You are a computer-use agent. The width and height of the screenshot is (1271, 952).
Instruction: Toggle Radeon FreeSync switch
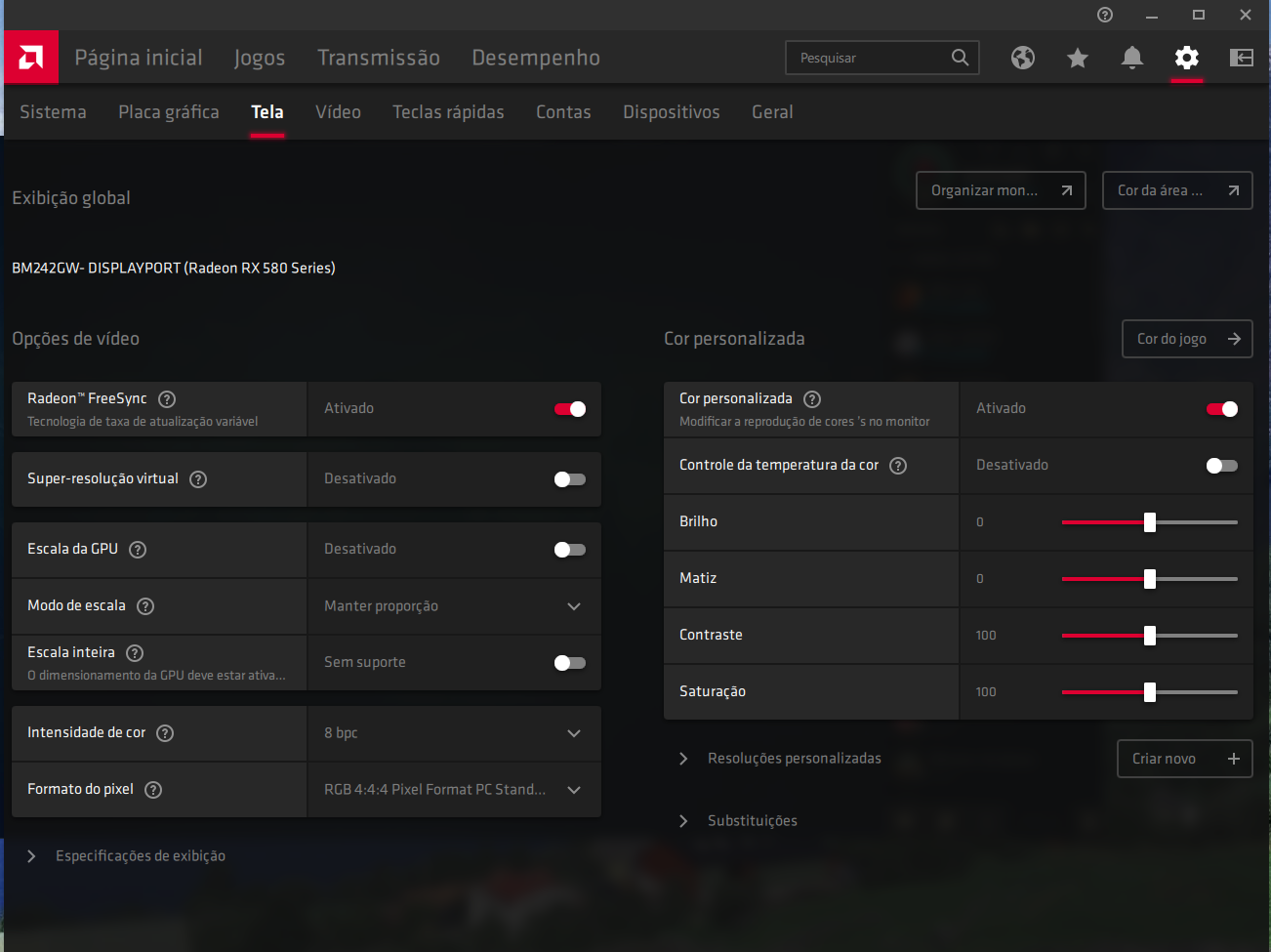pyautogui.click(x=570, y=409)
